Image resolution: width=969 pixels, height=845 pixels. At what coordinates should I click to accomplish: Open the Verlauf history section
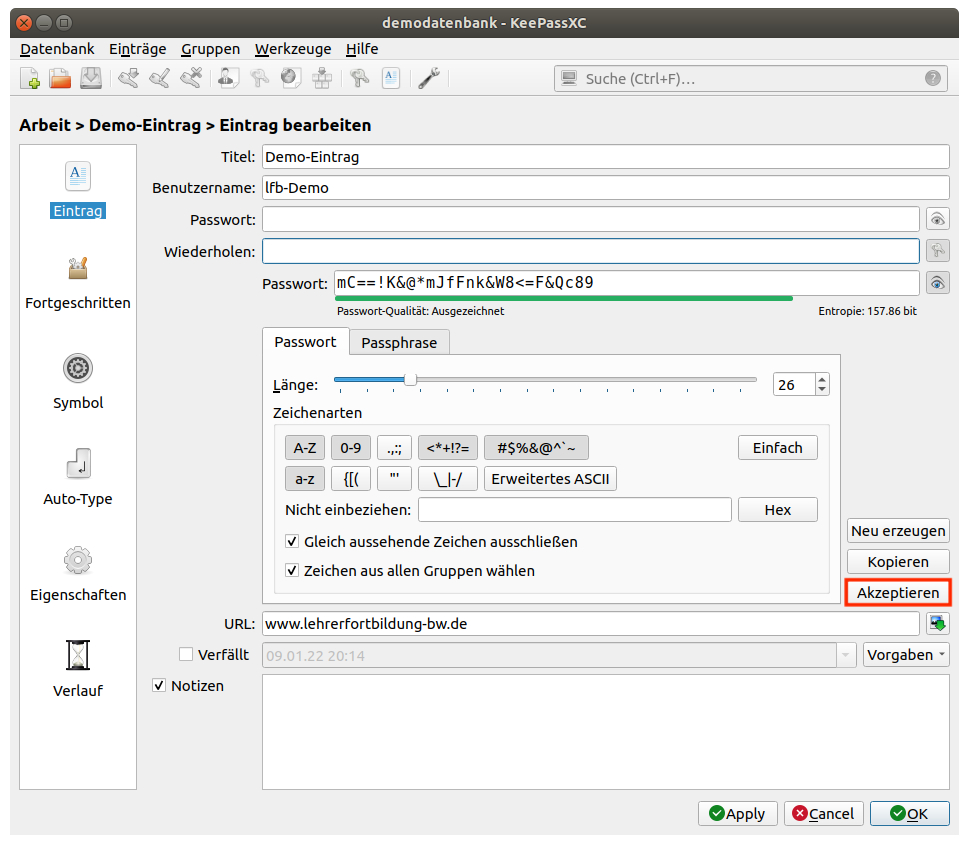pyautogui.click(x=78, y=668)
